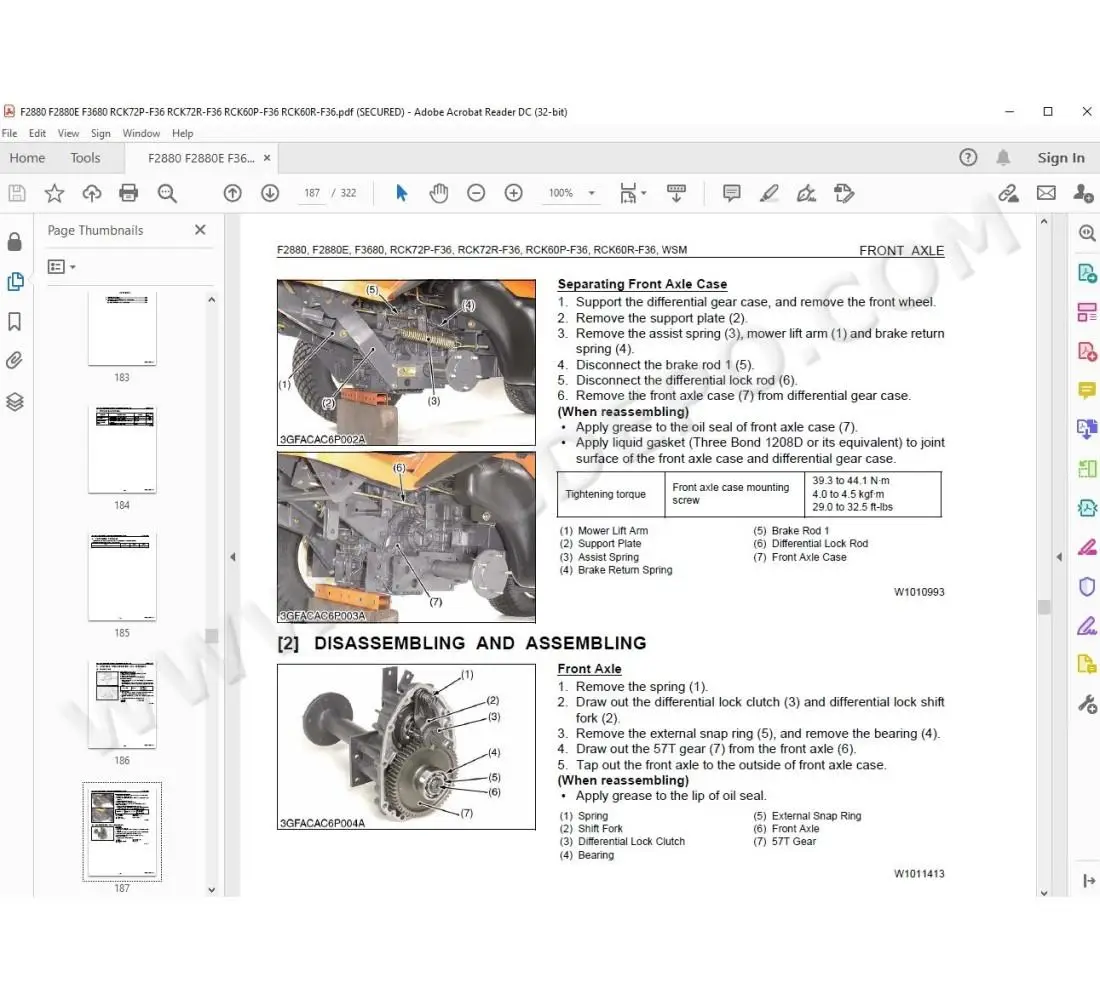Click the page number field 187
Screen dimensions: 1100x1000
coord(311,193)
